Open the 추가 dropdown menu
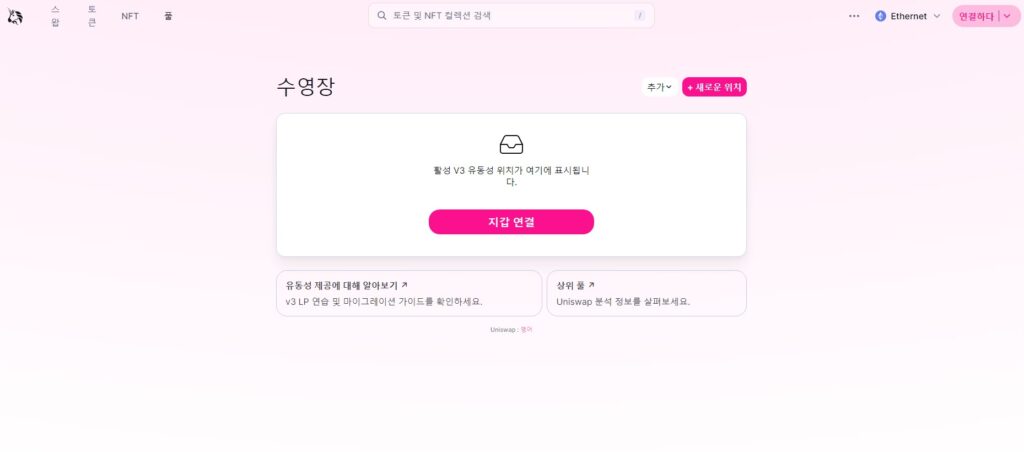 point(660,87)
